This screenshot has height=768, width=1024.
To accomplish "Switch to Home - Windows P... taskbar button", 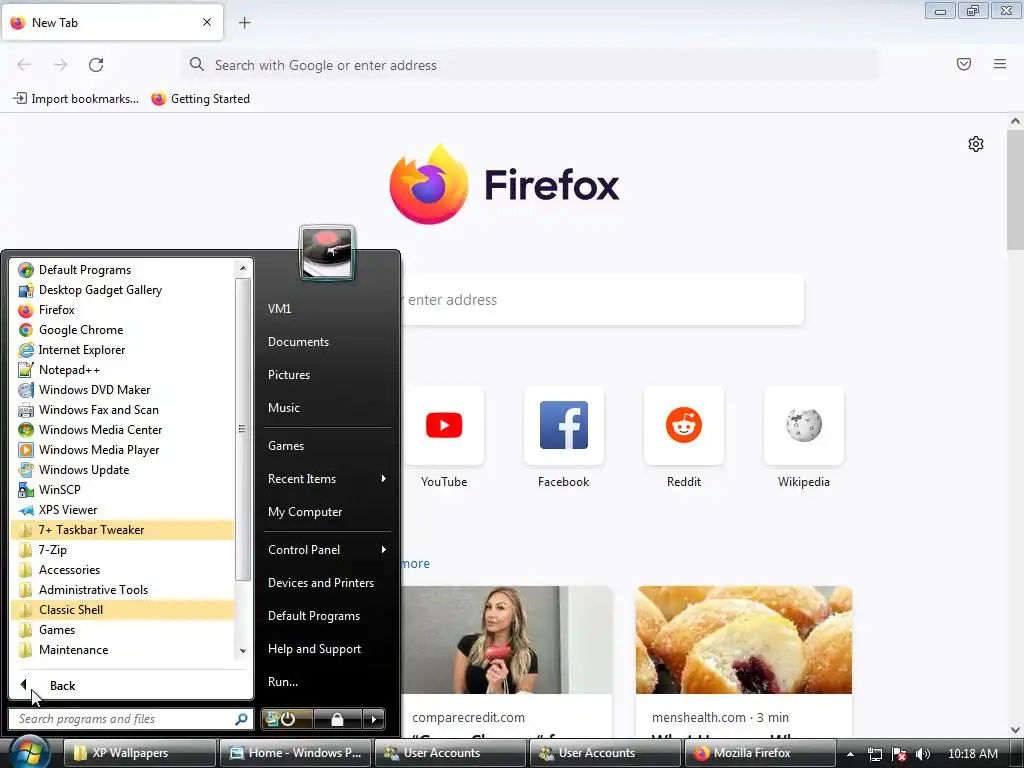I will [295, 753].
